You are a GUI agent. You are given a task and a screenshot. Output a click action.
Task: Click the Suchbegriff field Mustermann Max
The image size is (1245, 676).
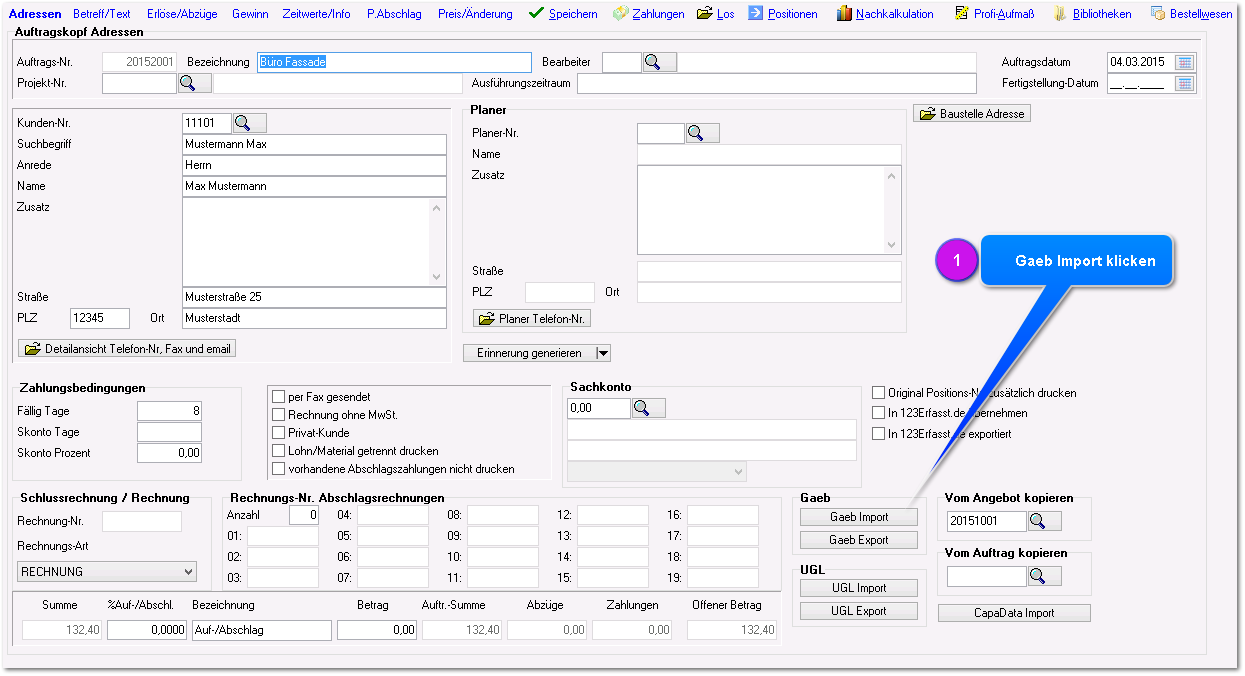point(314,144)
